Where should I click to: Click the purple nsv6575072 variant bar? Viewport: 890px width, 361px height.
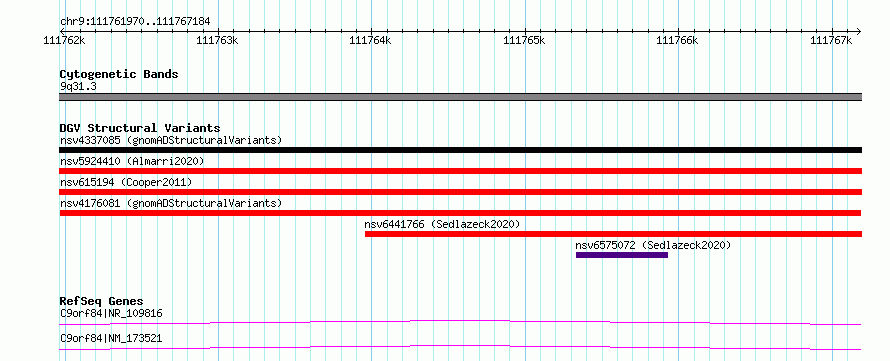click(622, 255)
